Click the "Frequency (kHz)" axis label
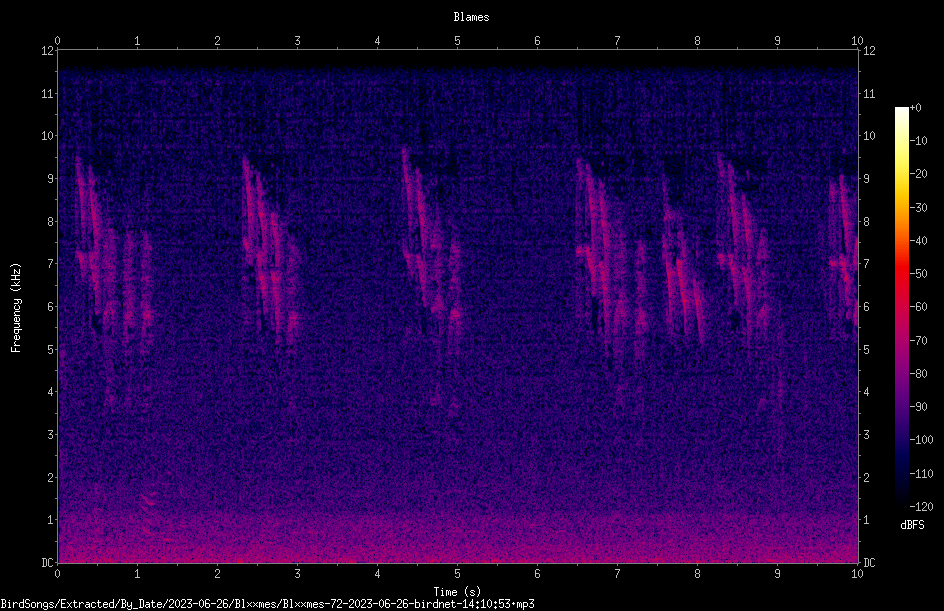 pos(16,308)
